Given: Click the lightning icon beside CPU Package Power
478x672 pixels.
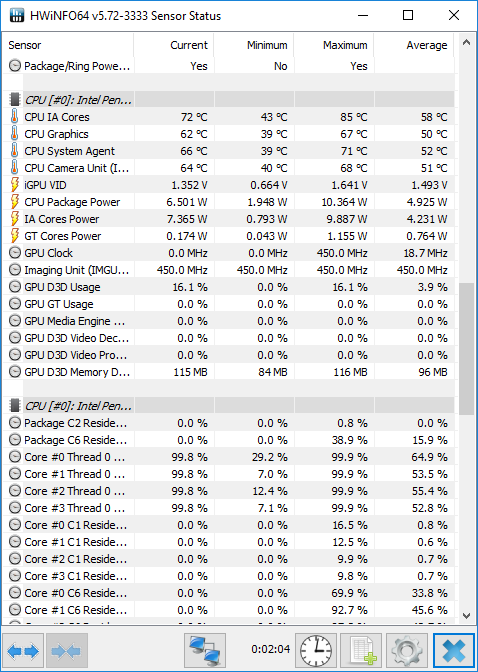Looking at the screenshot, I should [x=15, y=201].
